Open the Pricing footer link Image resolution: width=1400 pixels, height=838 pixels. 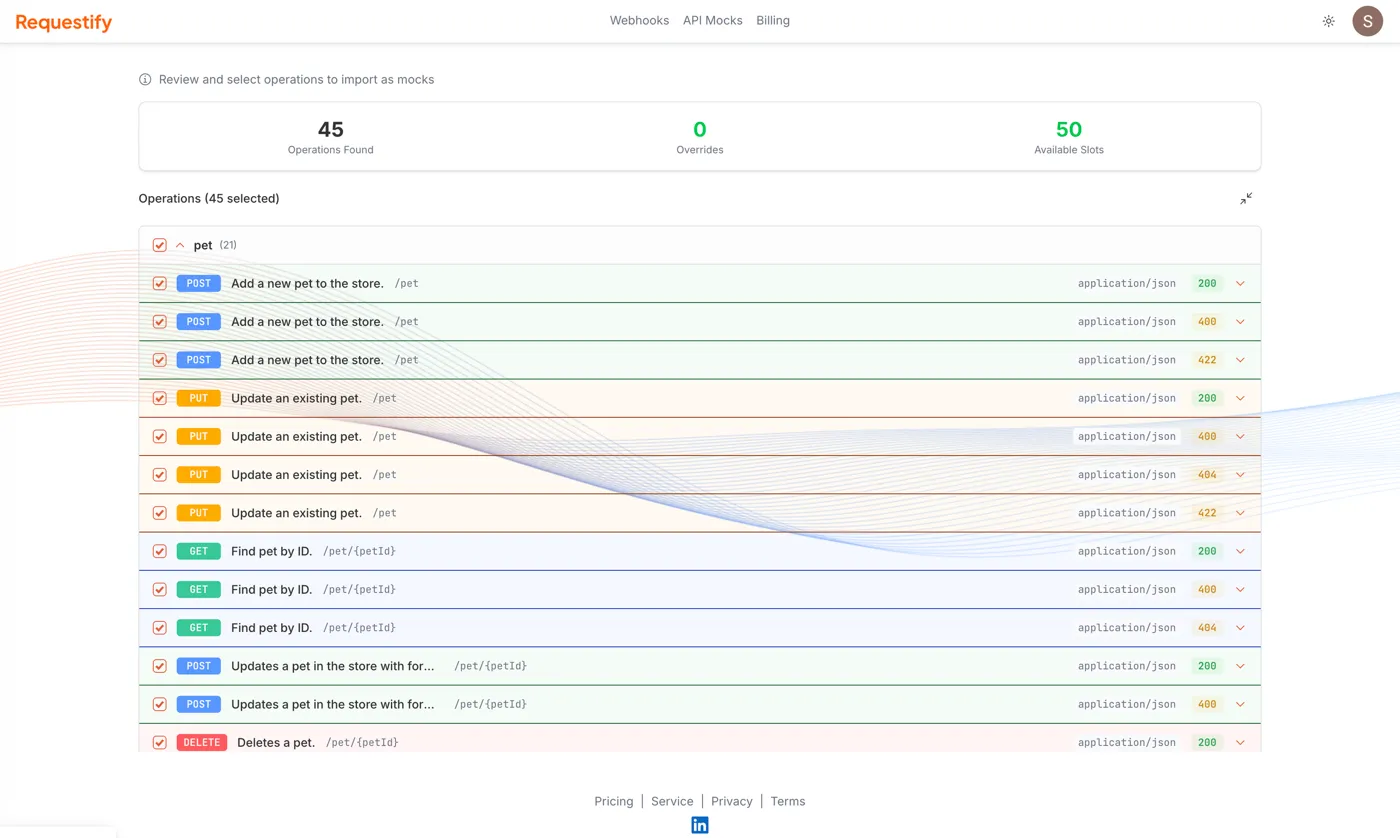pos(614,801)
